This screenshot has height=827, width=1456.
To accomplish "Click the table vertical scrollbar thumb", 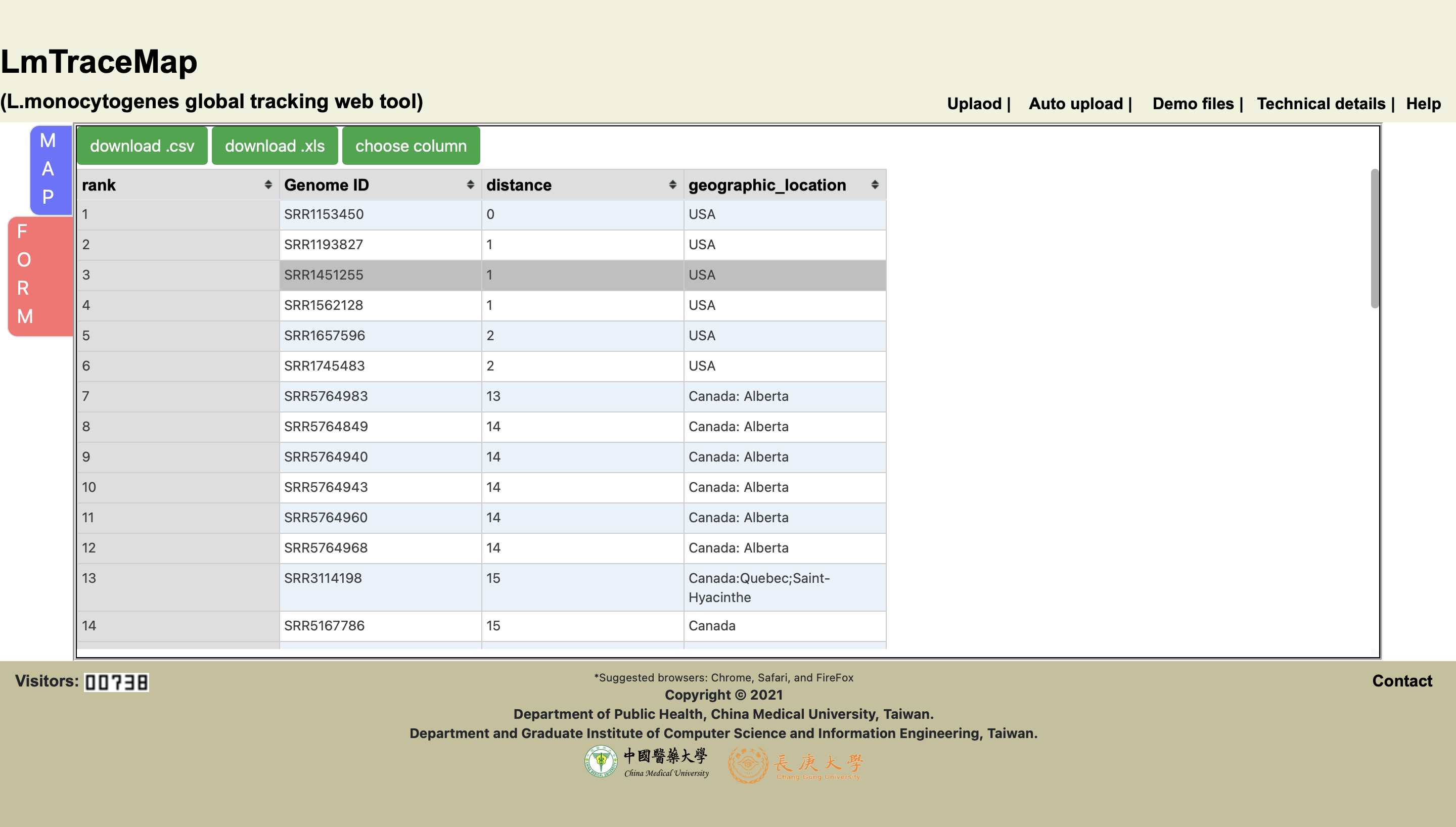I will [1374, 239].
